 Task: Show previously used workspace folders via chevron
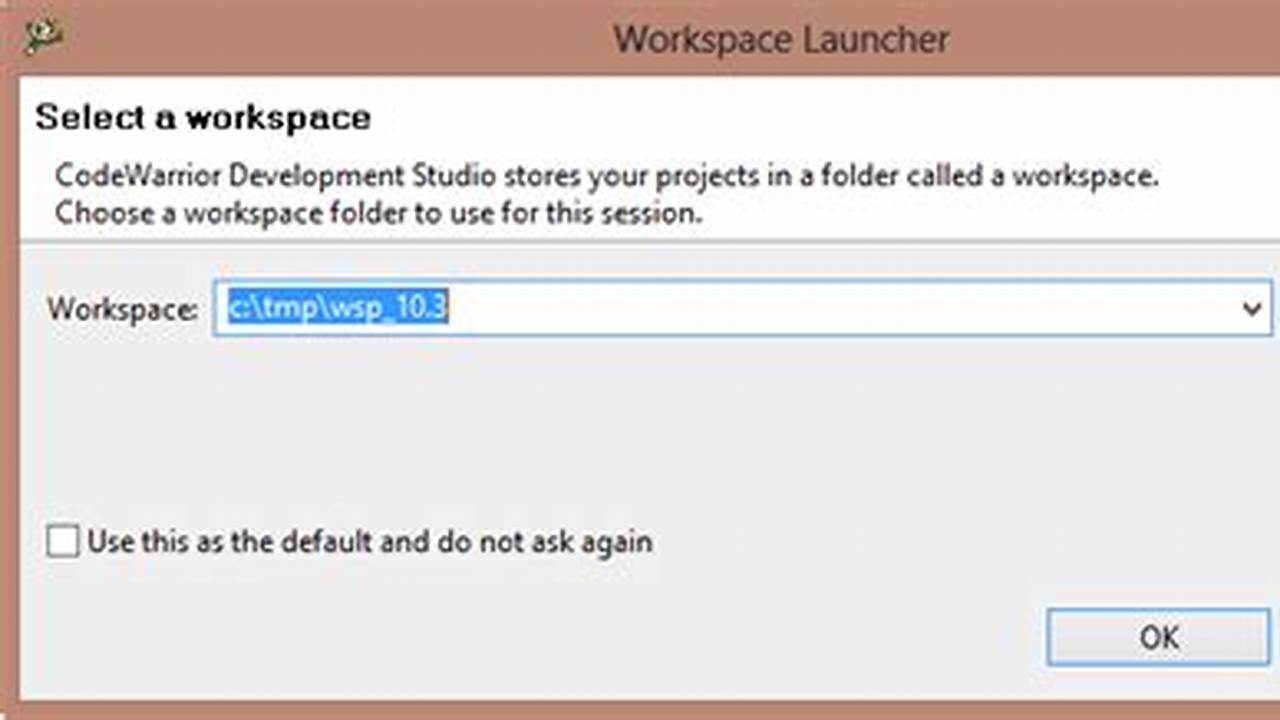pos(1254,309)
